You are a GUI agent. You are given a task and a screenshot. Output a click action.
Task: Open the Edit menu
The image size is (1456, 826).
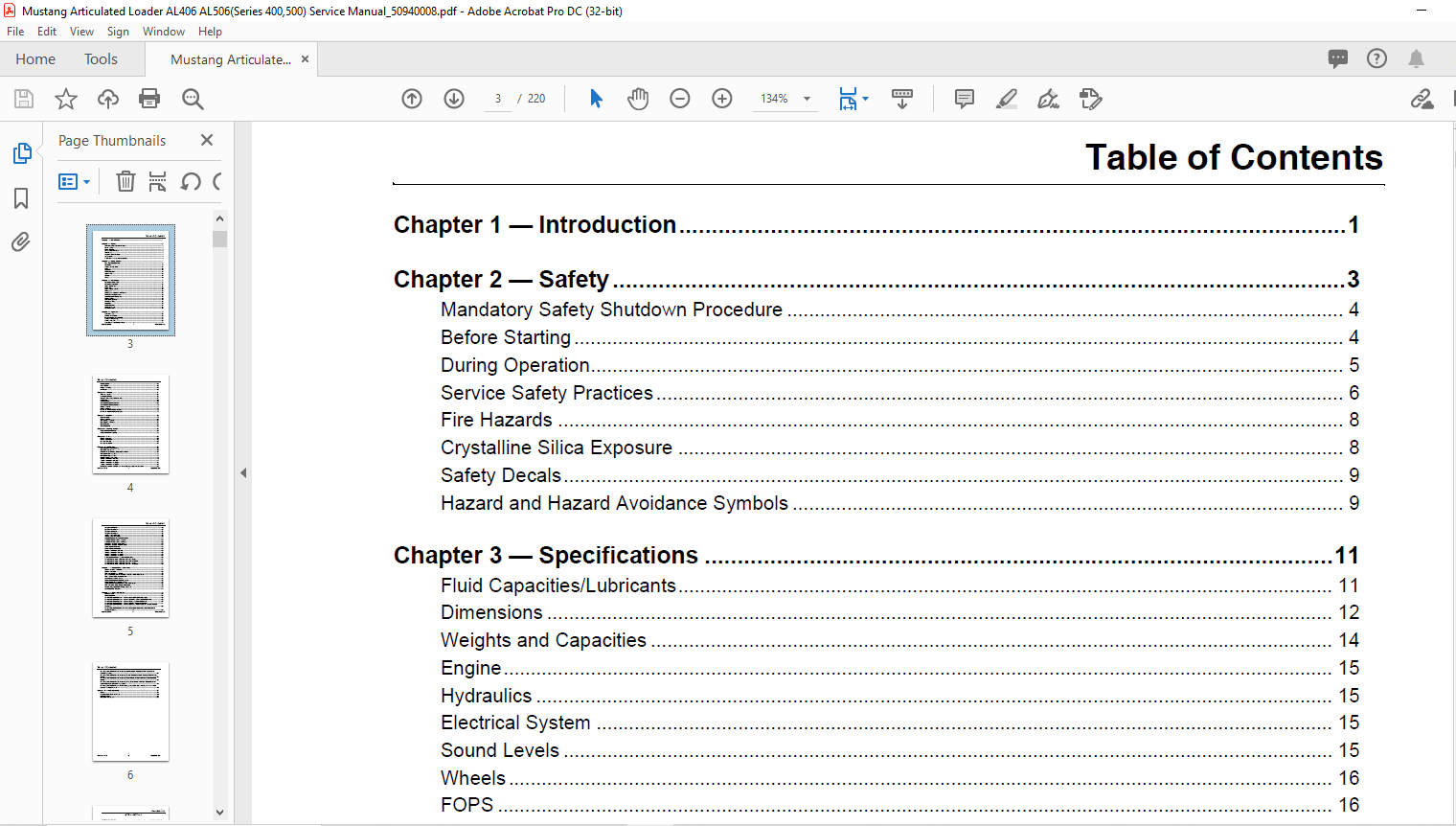(47, 32)
